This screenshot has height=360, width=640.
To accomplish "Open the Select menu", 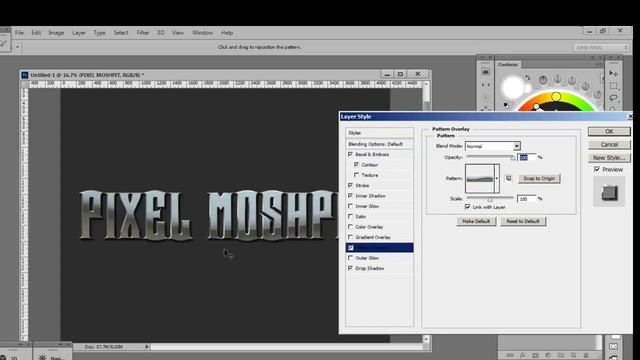I will point(121,33).
